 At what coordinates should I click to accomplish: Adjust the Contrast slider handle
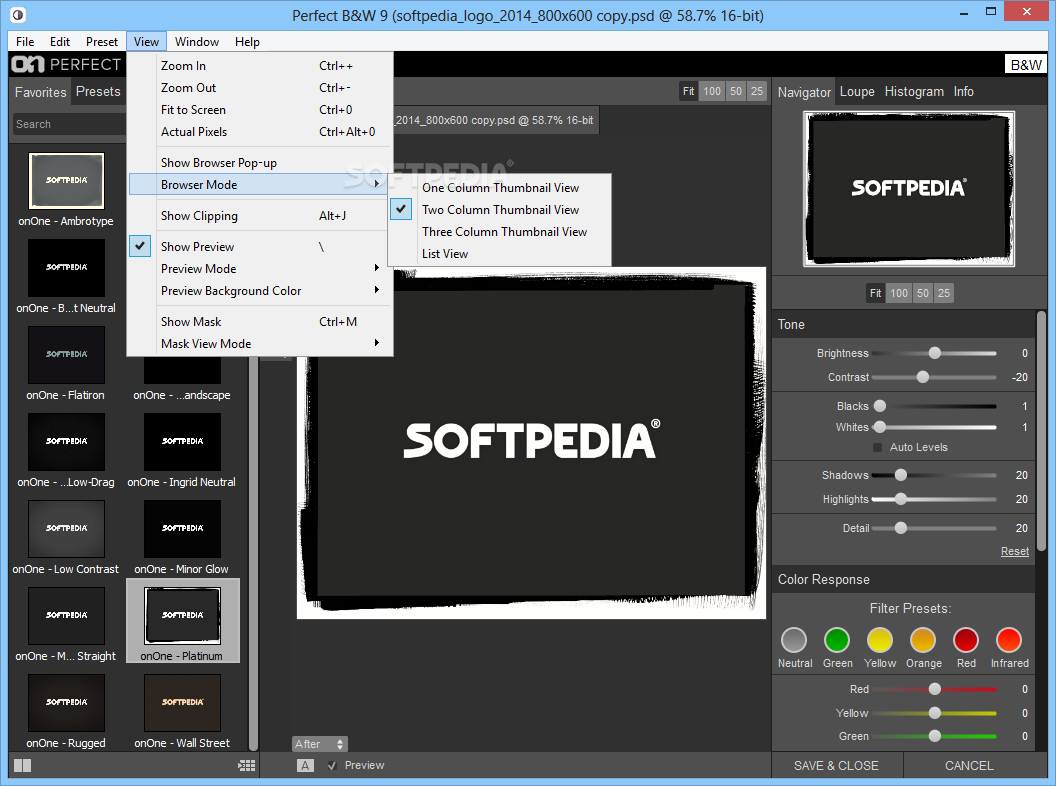(923, 377)
